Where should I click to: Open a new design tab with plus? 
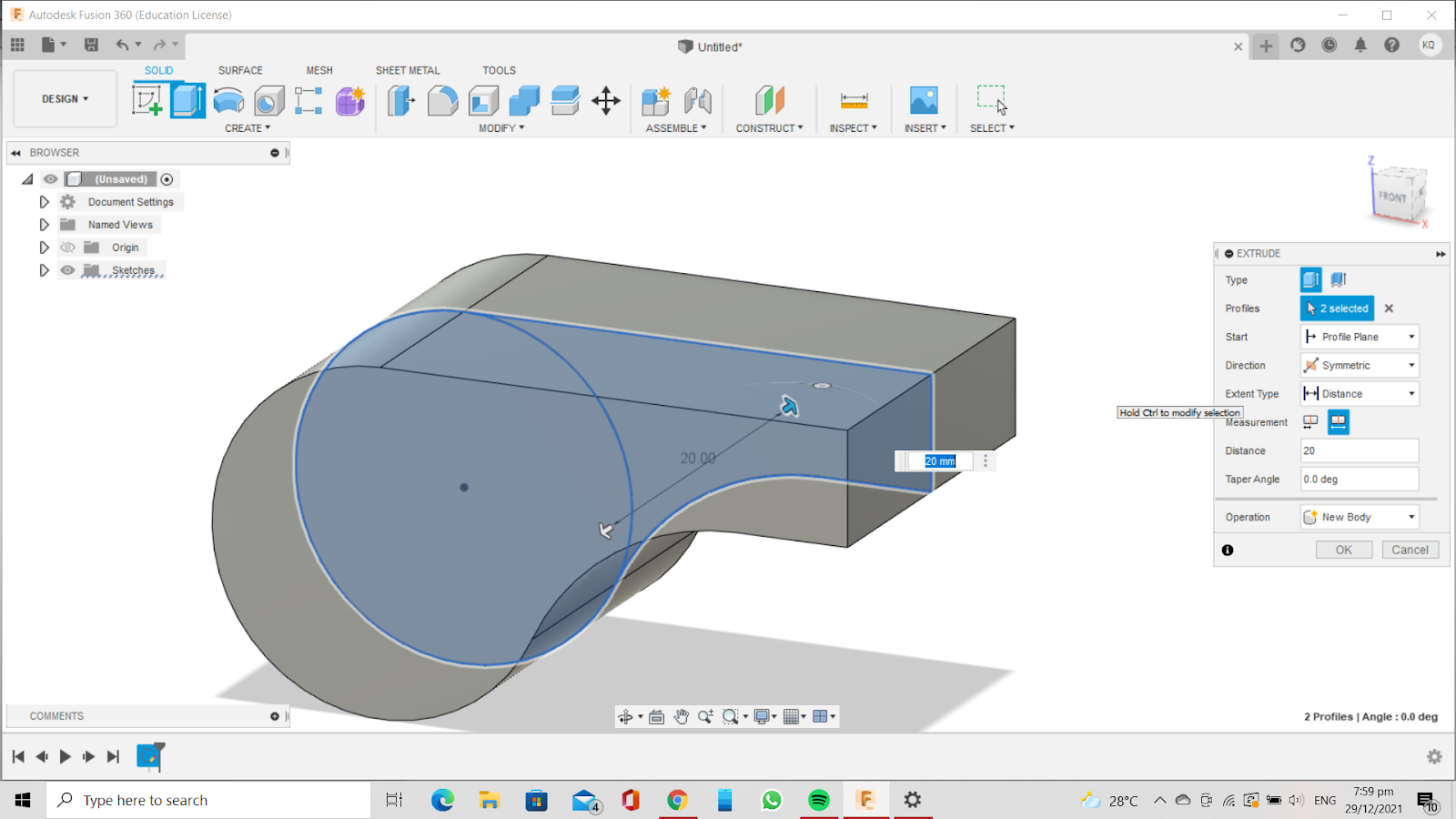1266,45
